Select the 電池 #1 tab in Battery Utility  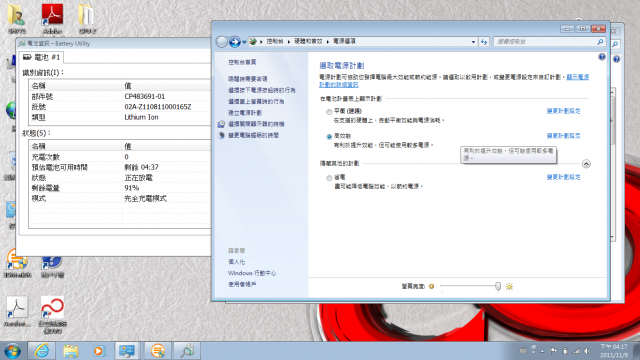click(42, 57)
